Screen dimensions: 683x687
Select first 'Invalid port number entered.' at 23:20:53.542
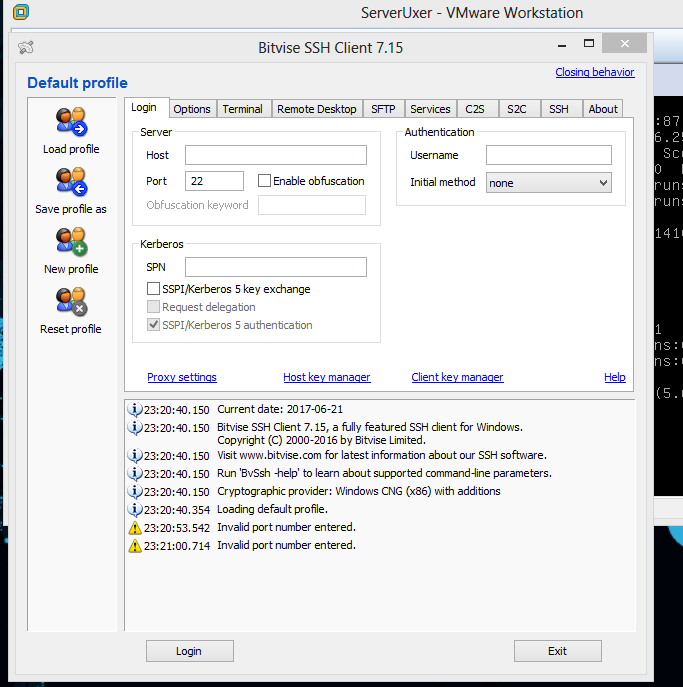(x=287, y=527)
